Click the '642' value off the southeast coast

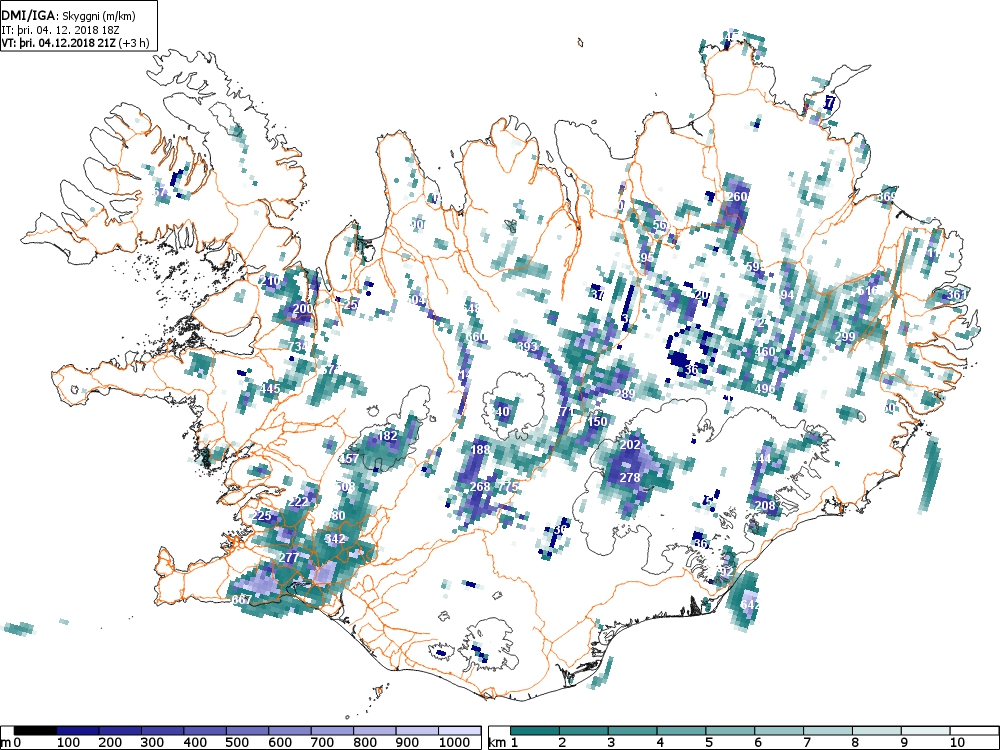point(751,603)
